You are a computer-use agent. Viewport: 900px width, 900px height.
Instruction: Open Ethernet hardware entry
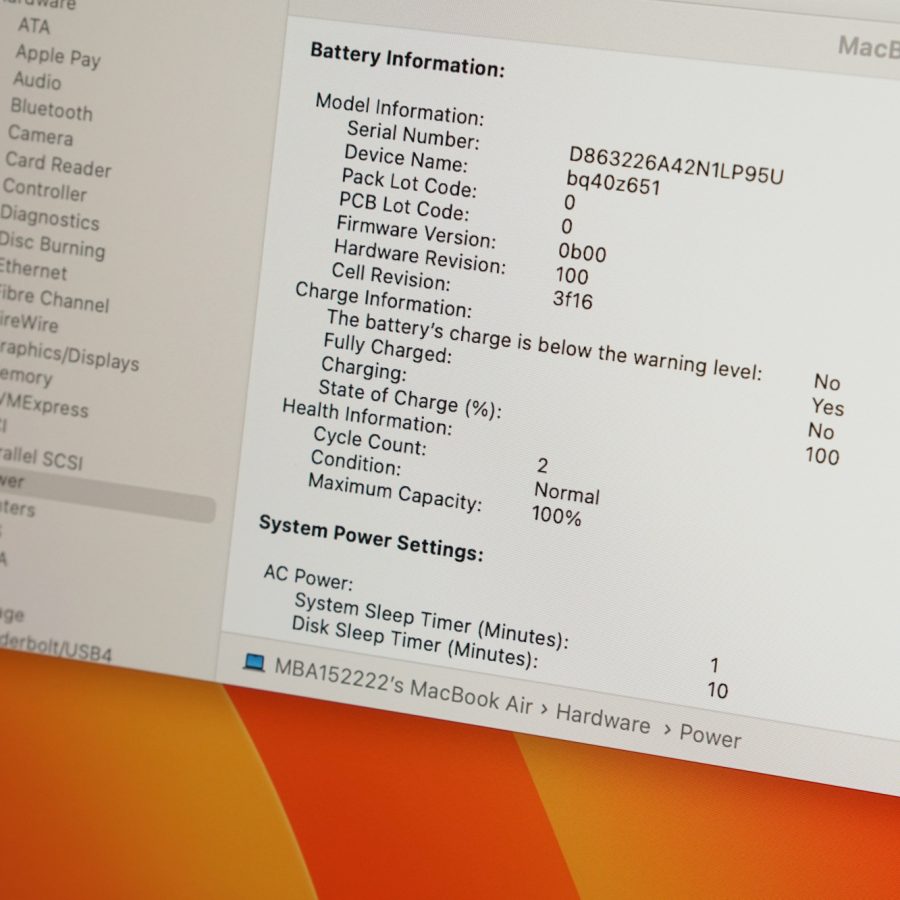(x=33, y=269)
